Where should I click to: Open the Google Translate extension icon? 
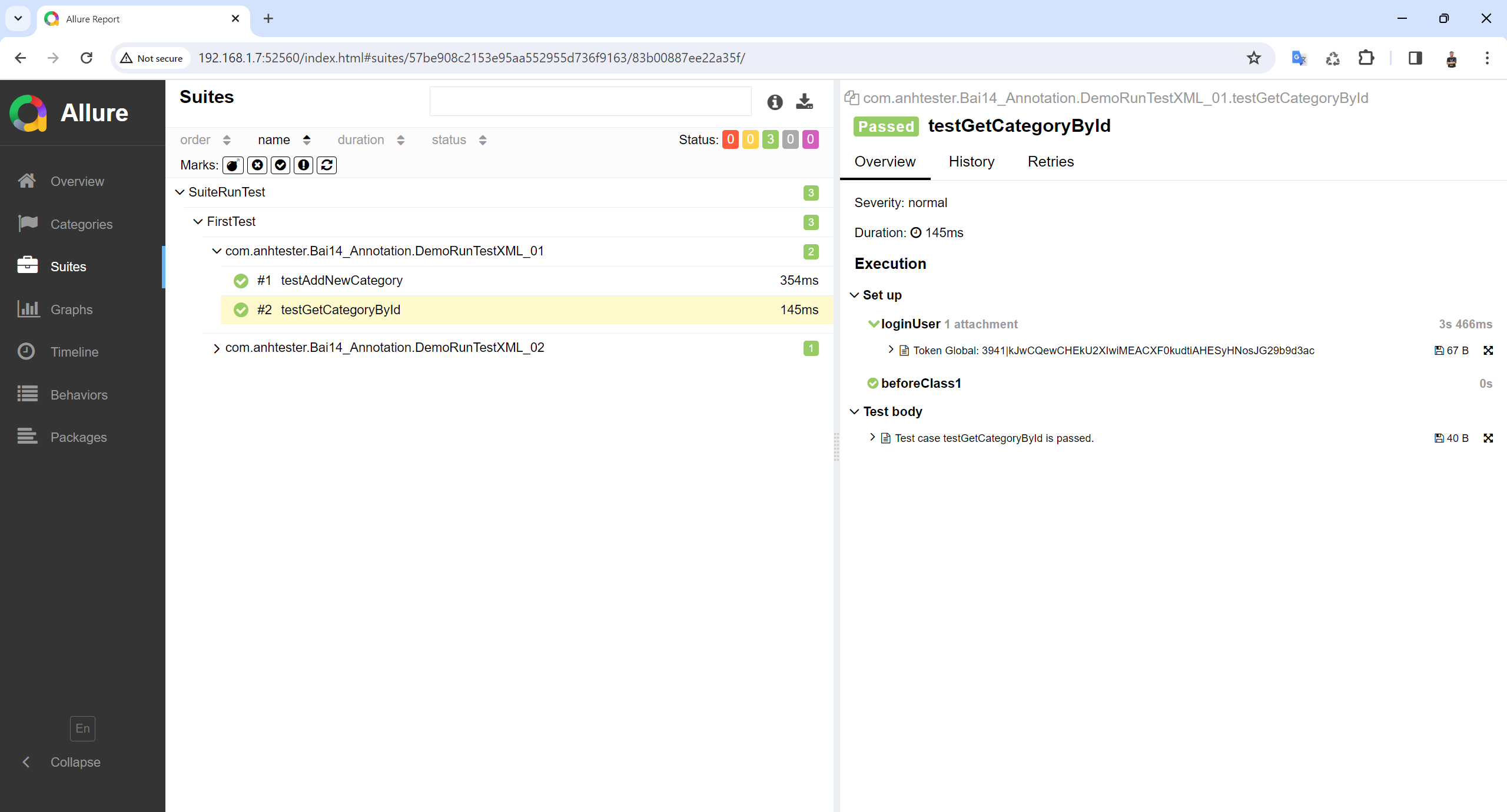[1299, 58]
